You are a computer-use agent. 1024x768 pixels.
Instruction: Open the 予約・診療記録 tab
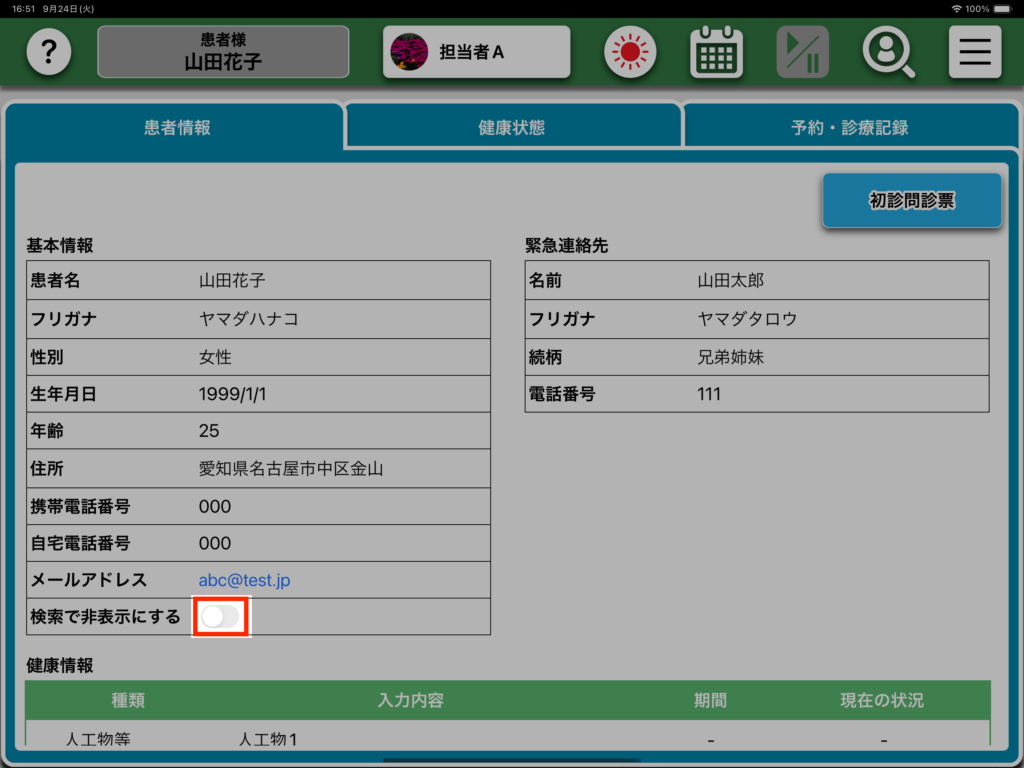(x=849, y=128)
